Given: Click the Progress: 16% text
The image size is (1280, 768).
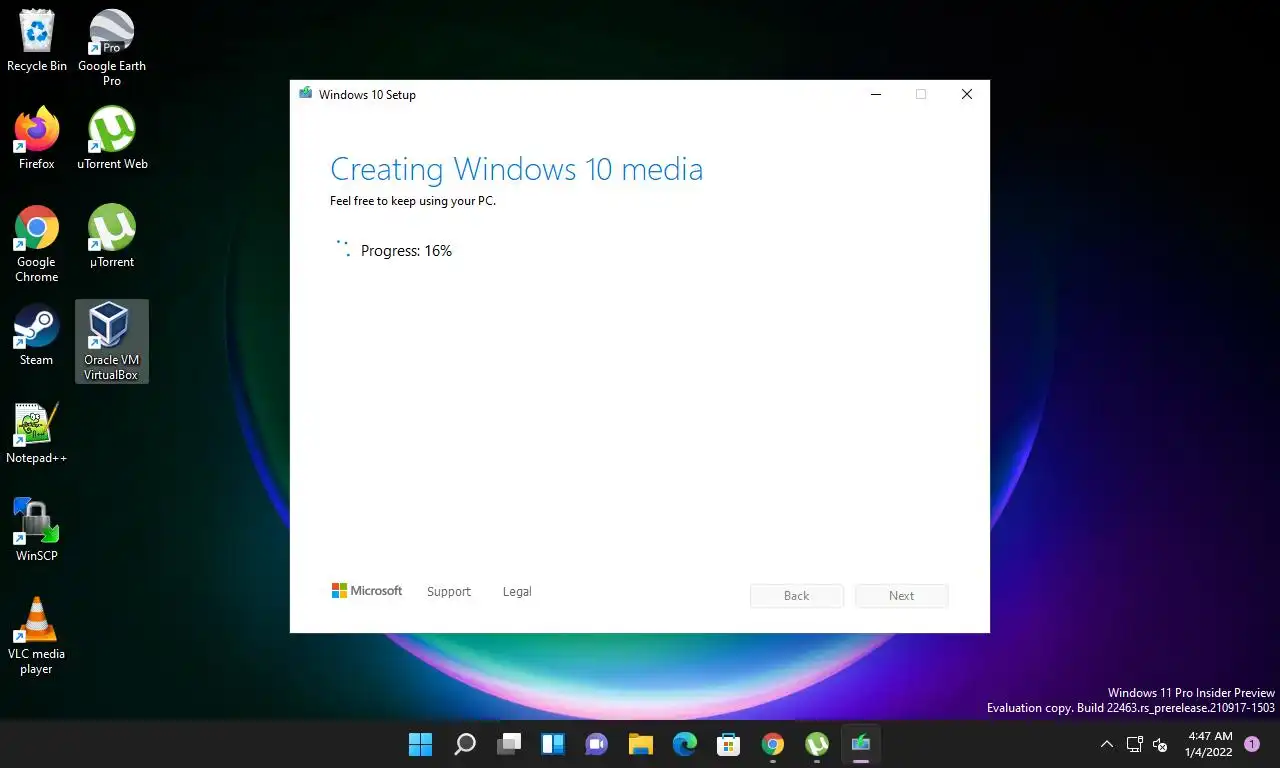Looking at the screenshot, I should [406, 251].
